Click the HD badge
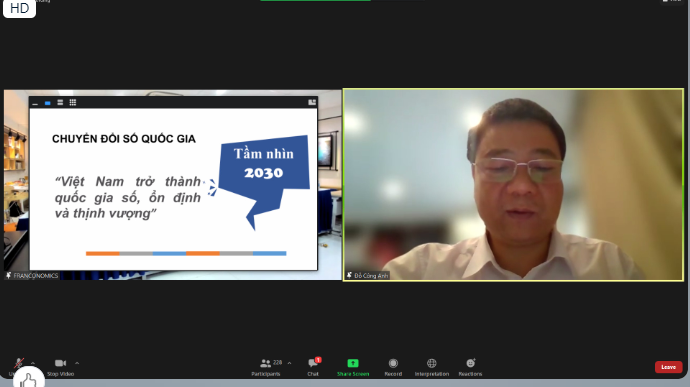This screenshot has height=387, width=690. pyautogui.click(x=19, y=8)
